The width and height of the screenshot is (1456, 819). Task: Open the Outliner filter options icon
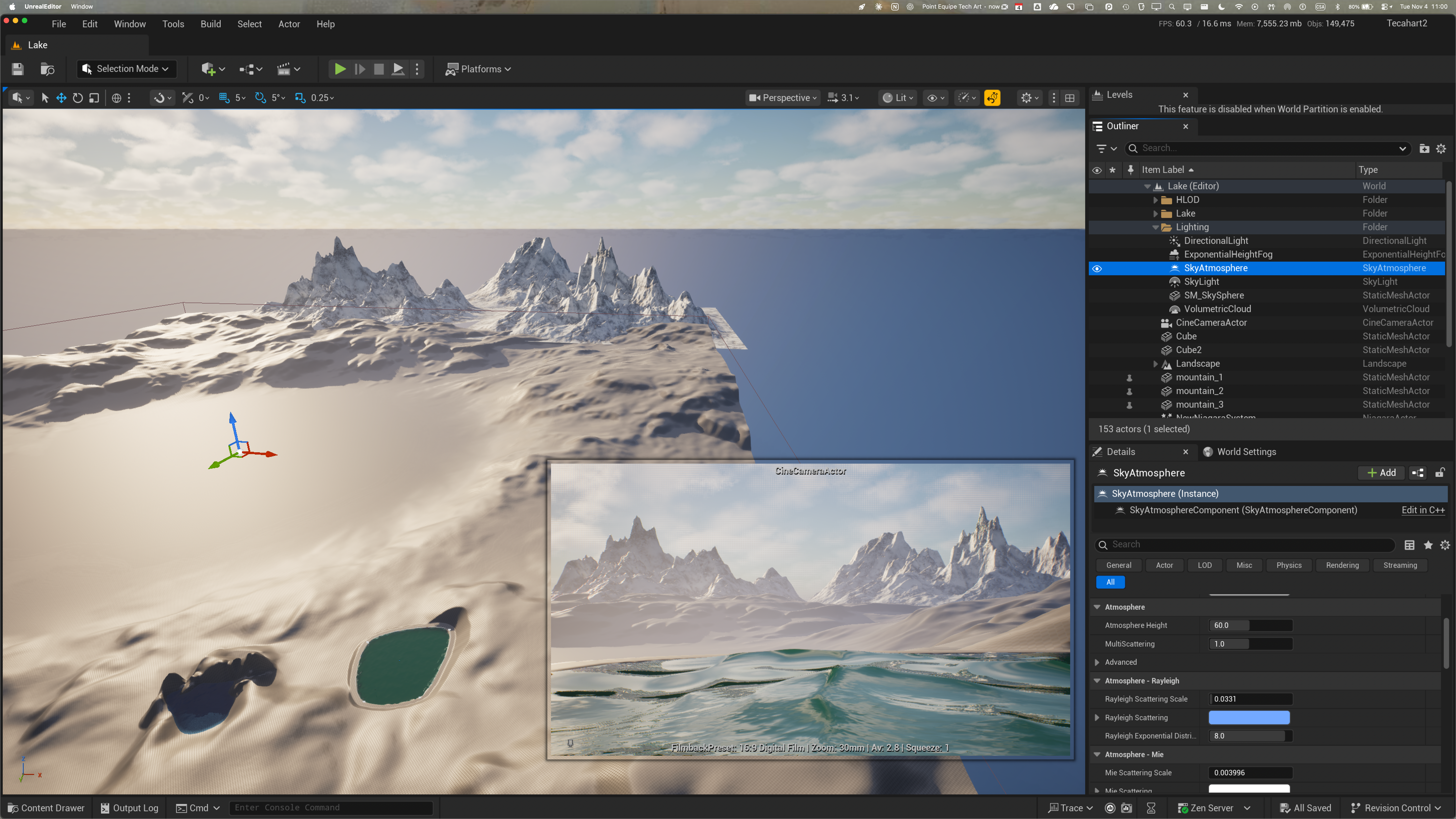1106,148
